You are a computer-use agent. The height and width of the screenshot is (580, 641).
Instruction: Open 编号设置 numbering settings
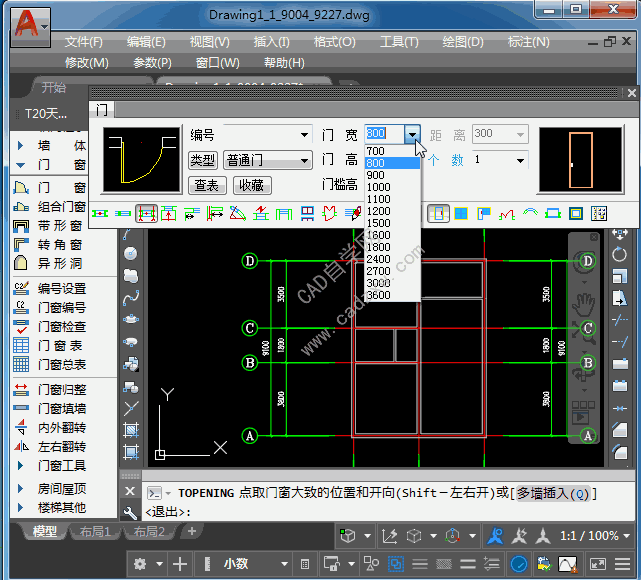coord(62,289)
